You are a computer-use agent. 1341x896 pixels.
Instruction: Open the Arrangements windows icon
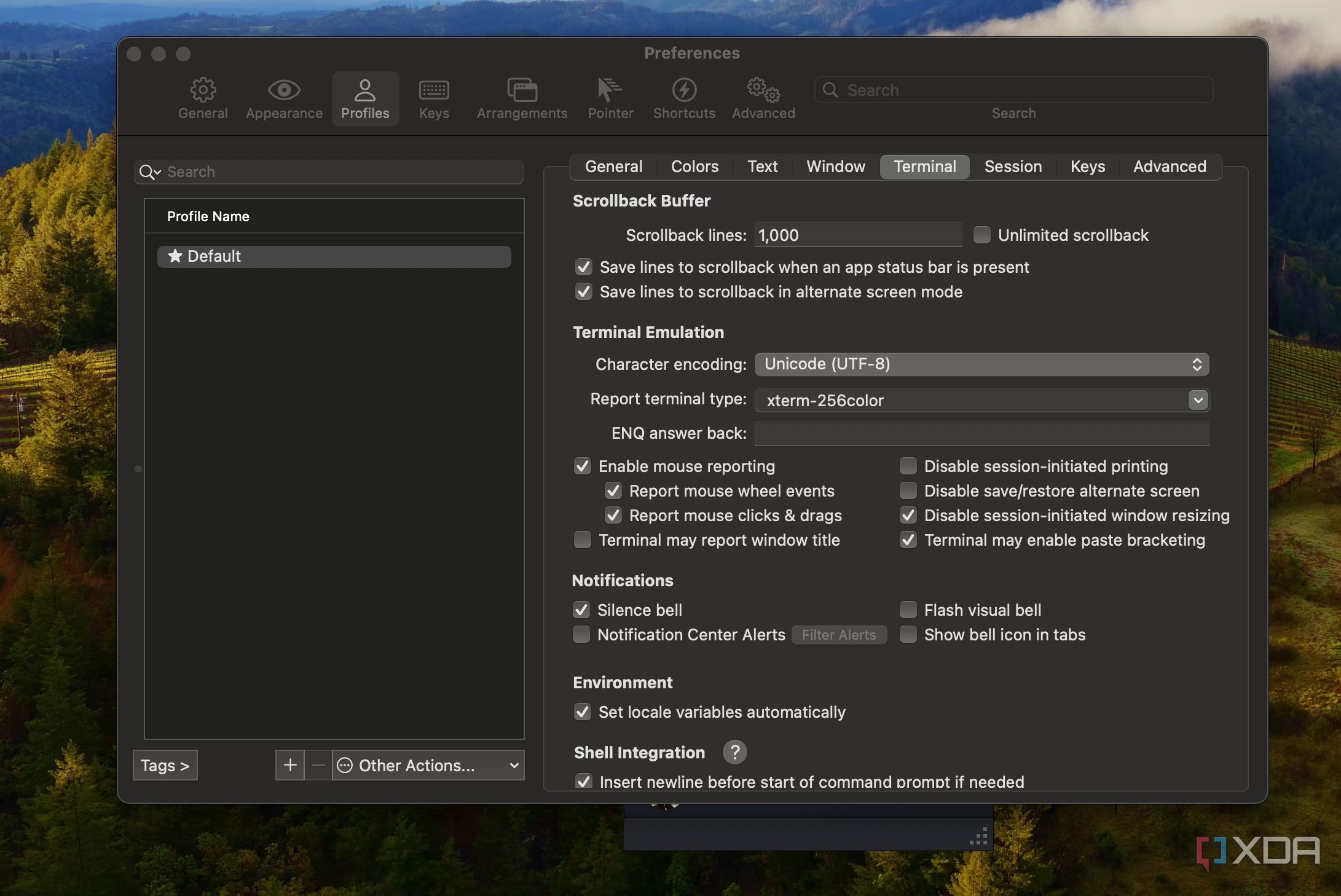tap(522, 90)
